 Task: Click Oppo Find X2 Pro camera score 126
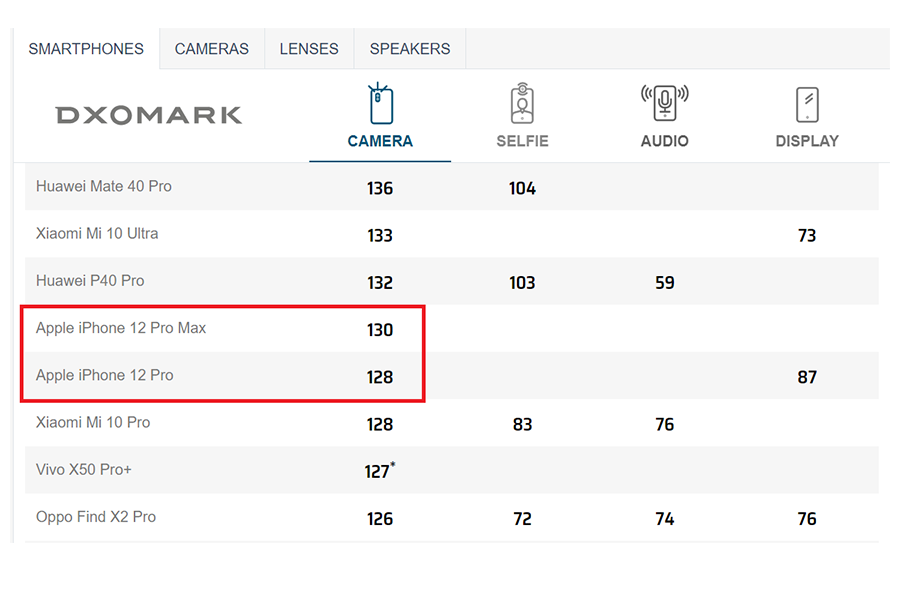coord(380,519)
